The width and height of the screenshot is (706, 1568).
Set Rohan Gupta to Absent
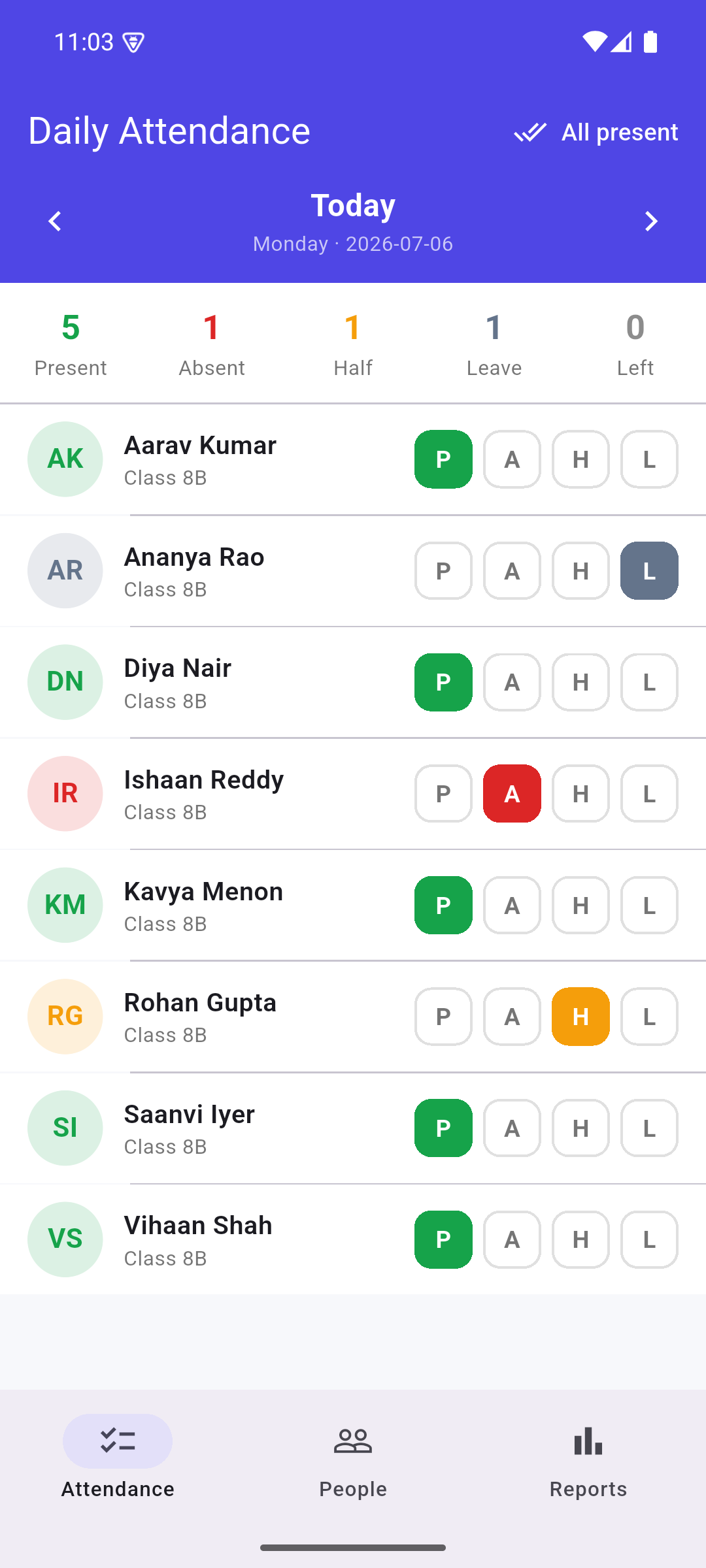click(x=512, y=1017)
